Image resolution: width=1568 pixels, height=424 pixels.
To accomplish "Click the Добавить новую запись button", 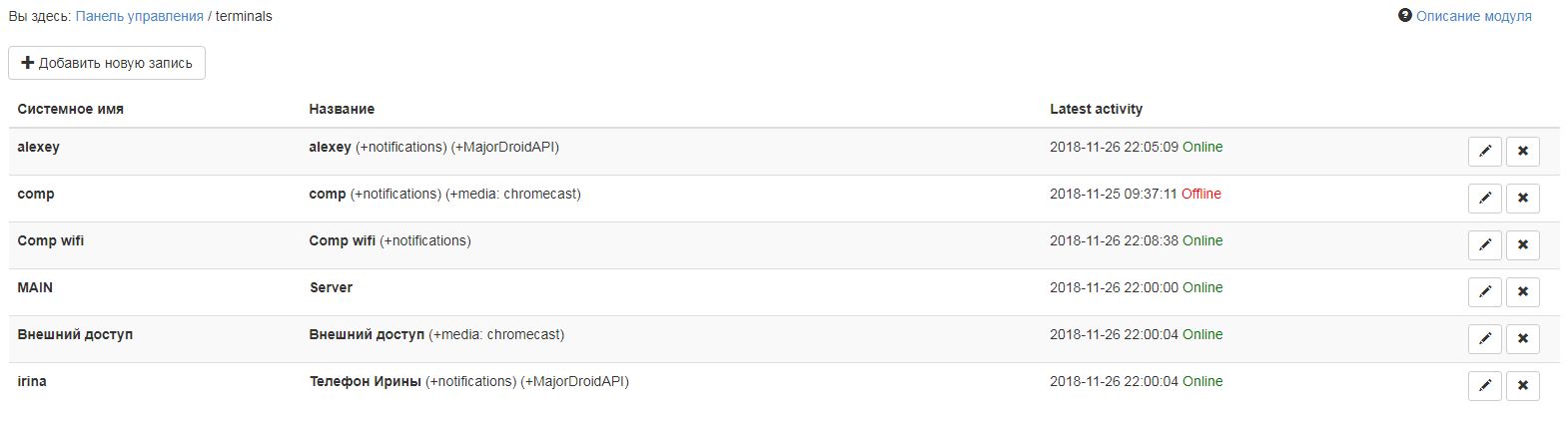I will pos(107,63).
